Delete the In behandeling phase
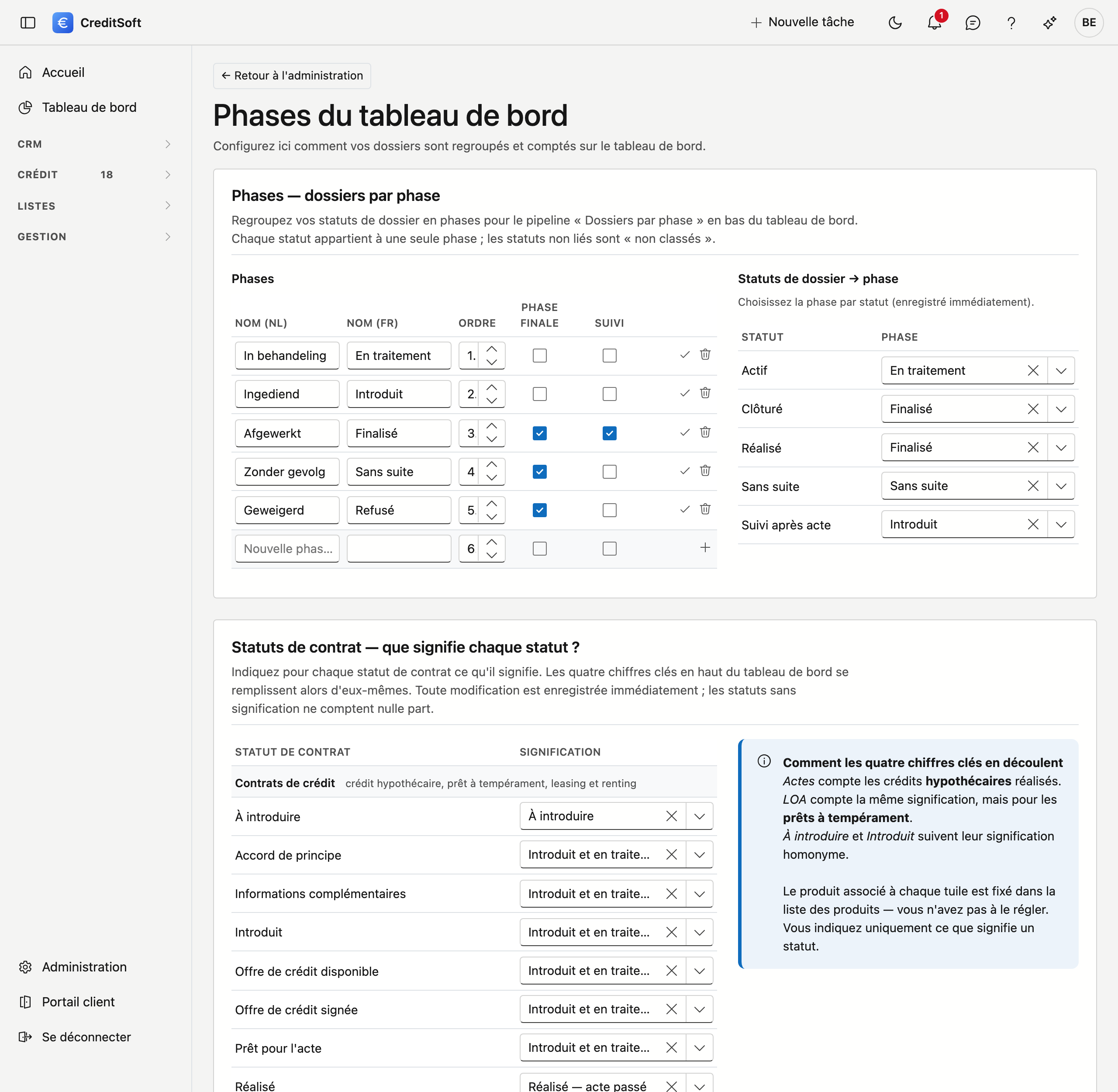Image resolution: width=1118 pixels, height=1092 pixels. (705, 354)
